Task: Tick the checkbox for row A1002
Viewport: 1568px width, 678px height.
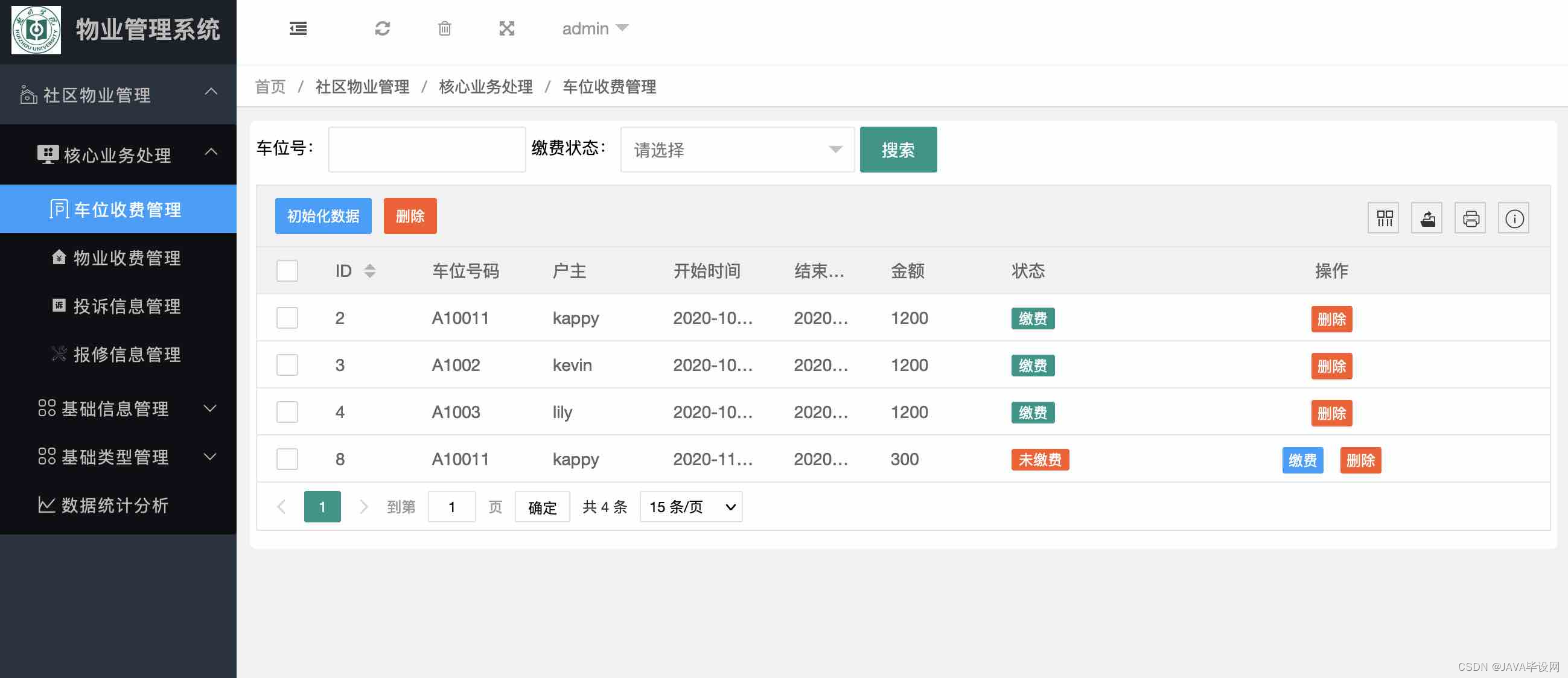Action: (x=287, y=365)
